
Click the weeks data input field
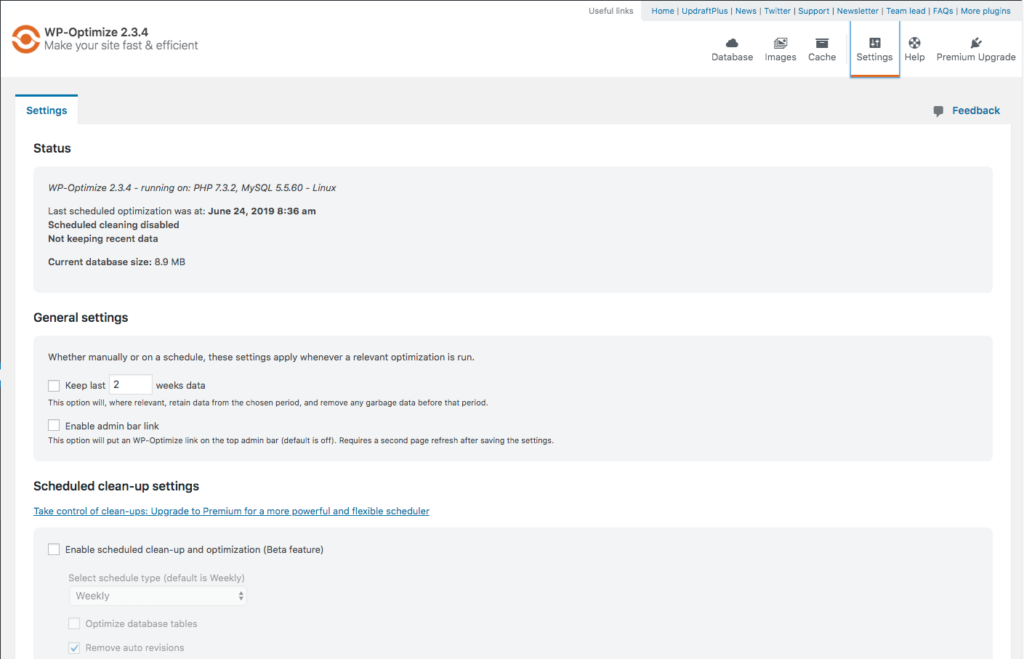click(x=130, y=384)
